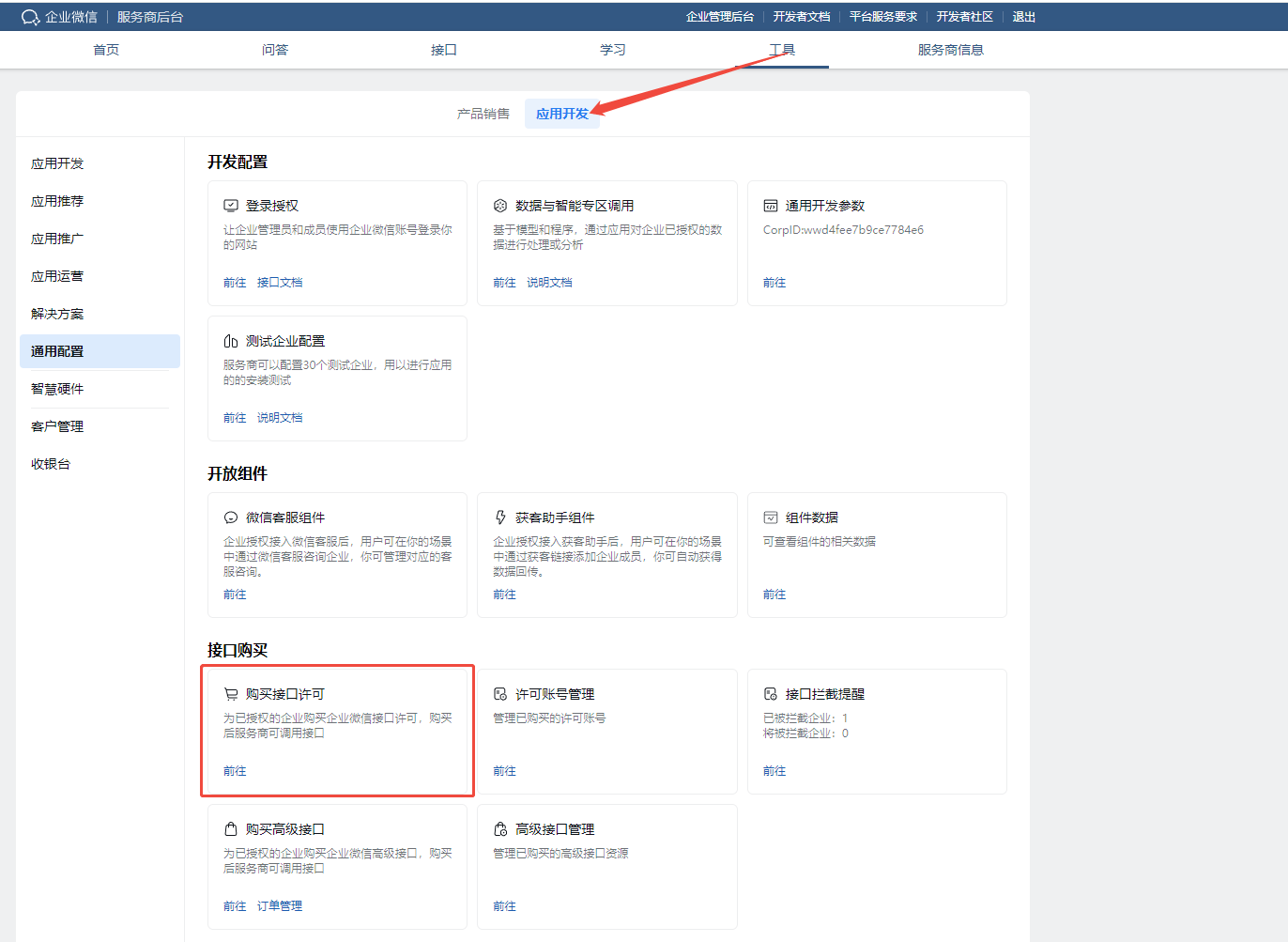Go to 收银台 in the sidebar
Viewport: 1288px width, 942px height.
[x=51, y=464]
